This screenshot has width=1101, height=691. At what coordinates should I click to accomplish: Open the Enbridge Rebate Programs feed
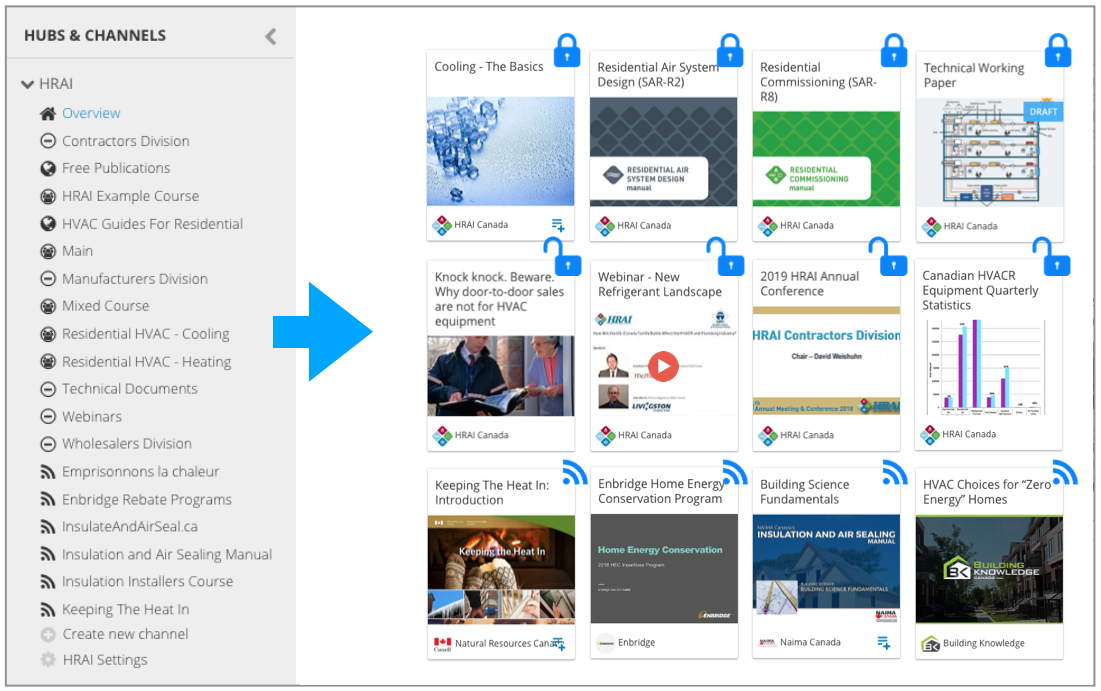pos(147,499)
